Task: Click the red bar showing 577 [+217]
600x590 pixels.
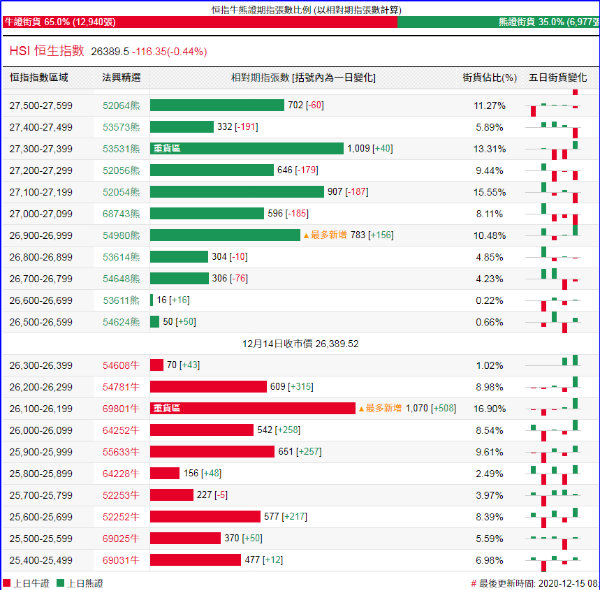Action: [x=205, y=517]
